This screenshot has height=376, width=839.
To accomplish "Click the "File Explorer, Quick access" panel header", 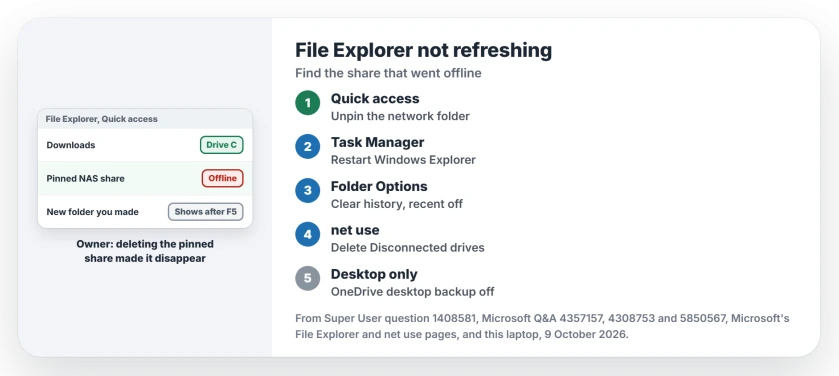I will (x=145, y=119).
